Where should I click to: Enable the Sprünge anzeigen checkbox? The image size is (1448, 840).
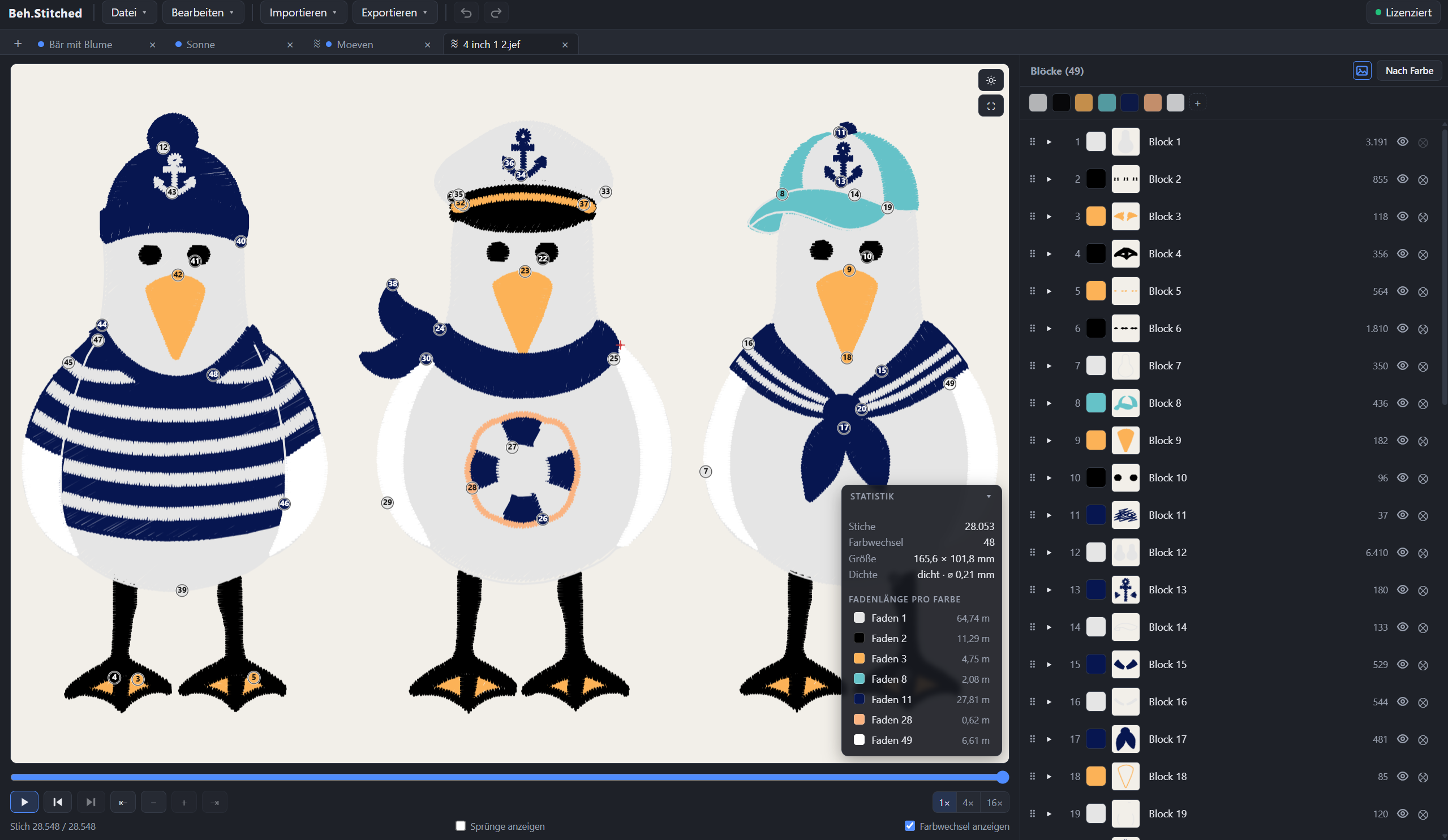click(x=460, y=826)
